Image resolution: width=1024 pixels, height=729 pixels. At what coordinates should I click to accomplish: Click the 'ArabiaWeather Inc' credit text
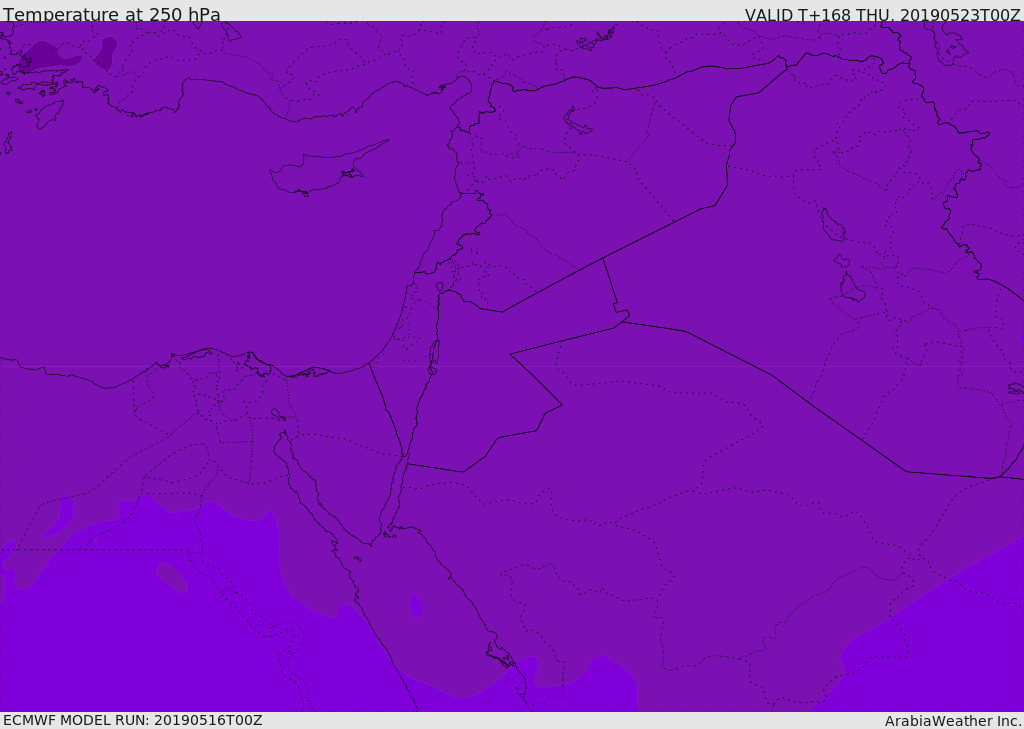[953, 721]
